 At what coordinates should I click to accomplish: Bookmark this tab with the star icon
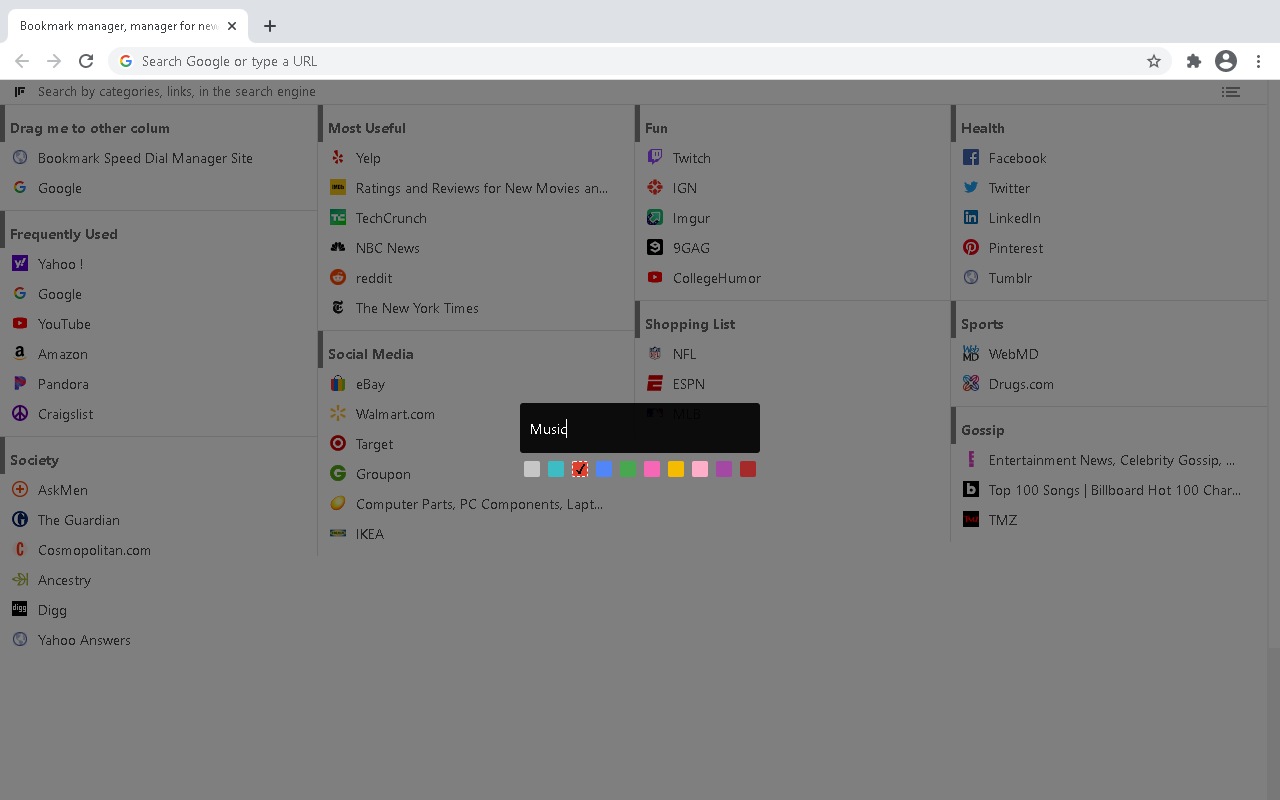click(1154, 61)
